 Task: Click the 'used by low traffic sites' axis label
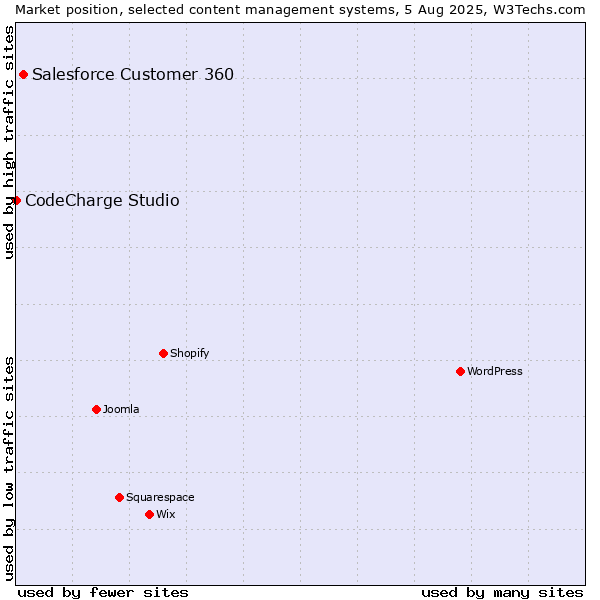(x=9, y=470)
